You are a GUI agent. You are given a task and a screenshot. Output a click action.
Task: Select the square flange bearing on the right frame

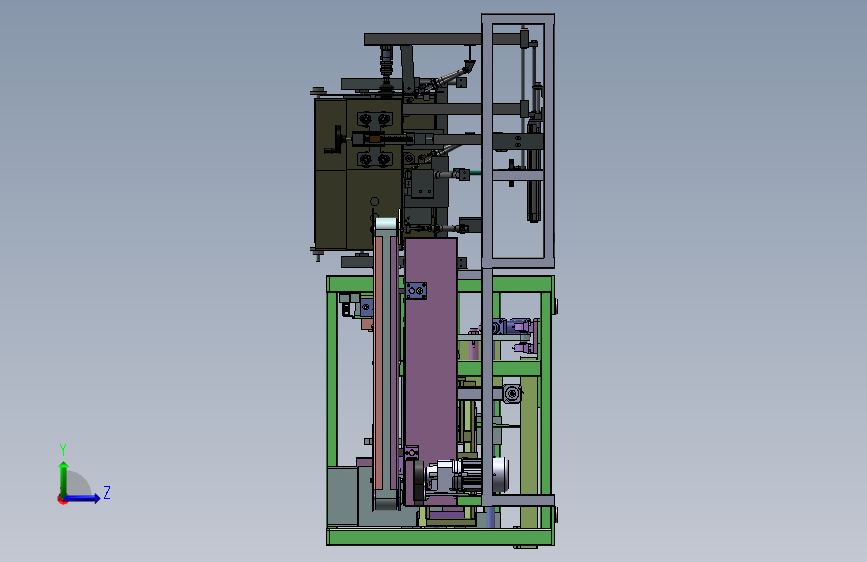[x=512, y=393]
